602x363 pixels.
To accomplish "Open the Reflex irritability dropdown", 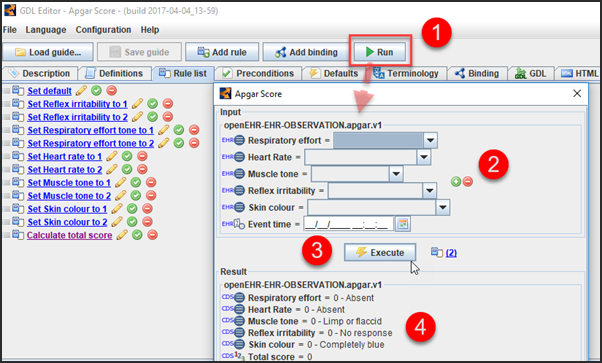I will coord(429,191).
